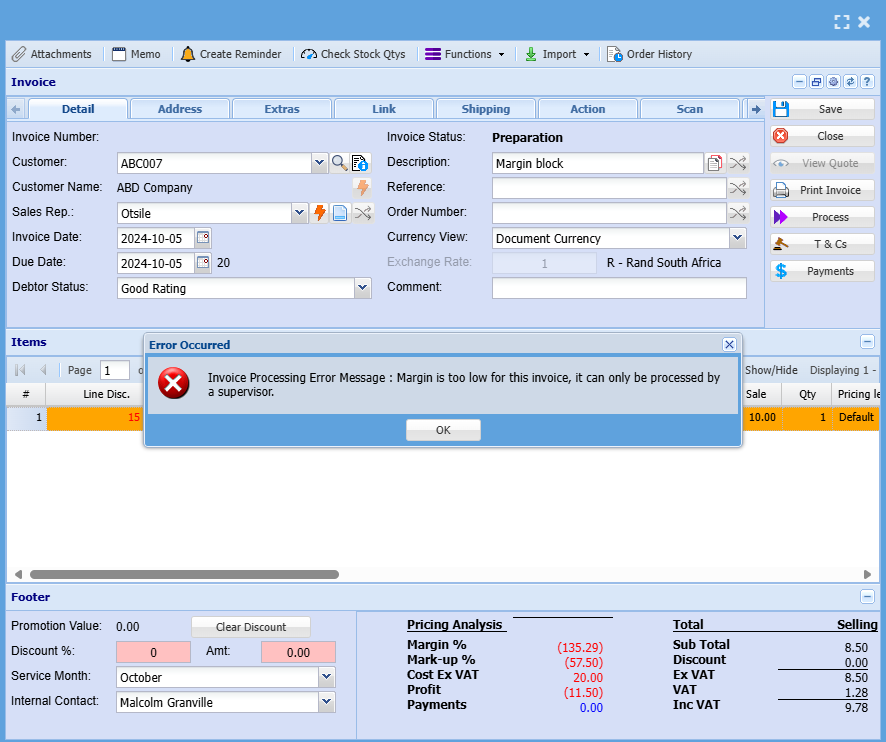This screenshot has height=742, width=886.
Task: Click the Create Reminder bell icon
Action: pos(188,54)
